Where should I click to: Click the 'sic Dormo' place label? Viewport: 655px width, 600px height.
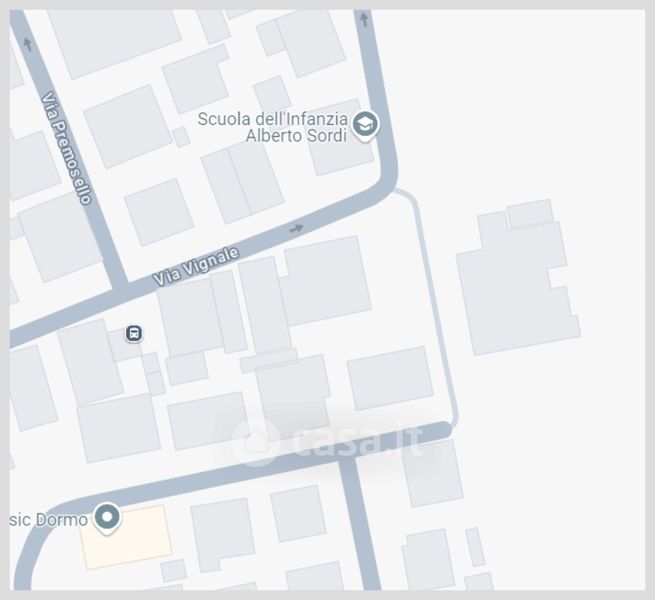pyautogui.click(x=48, y=520)
